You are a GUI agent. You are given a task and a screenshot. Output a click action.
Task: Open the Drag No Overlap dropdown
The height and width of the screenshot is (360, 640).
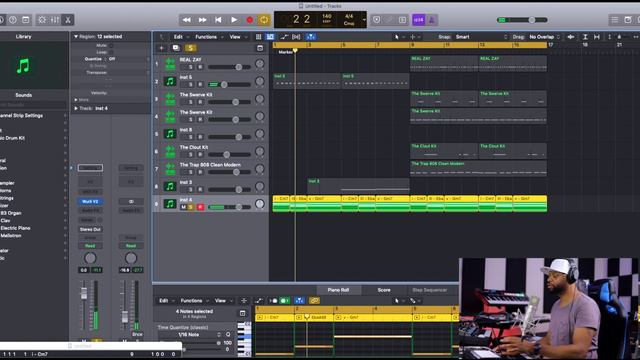coord(544,37)
